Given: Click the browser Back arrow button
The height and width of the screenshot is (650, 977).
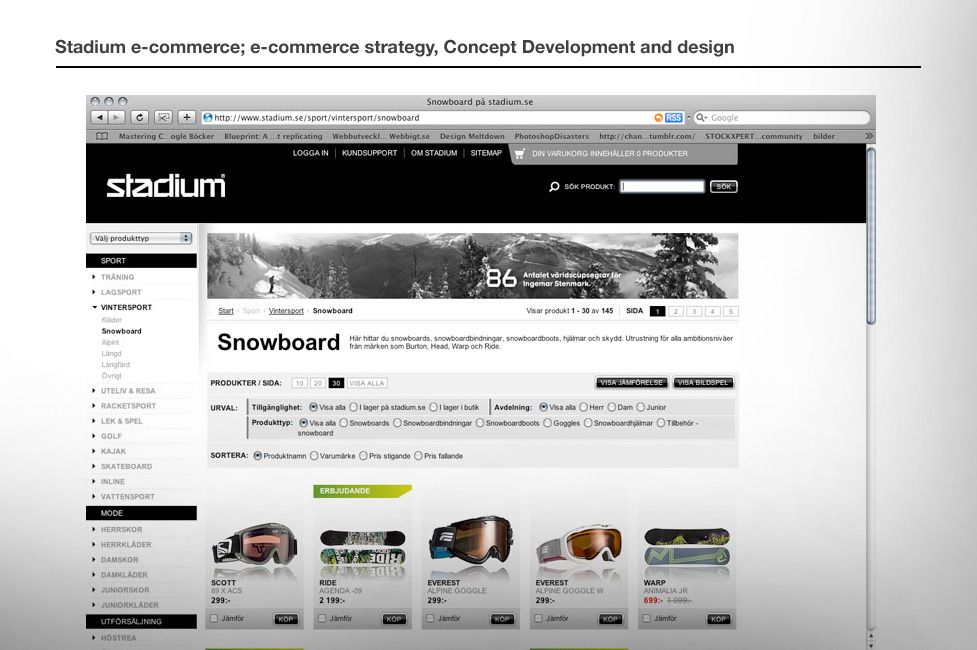Looking at the screenshot, I should coord(100,117).
